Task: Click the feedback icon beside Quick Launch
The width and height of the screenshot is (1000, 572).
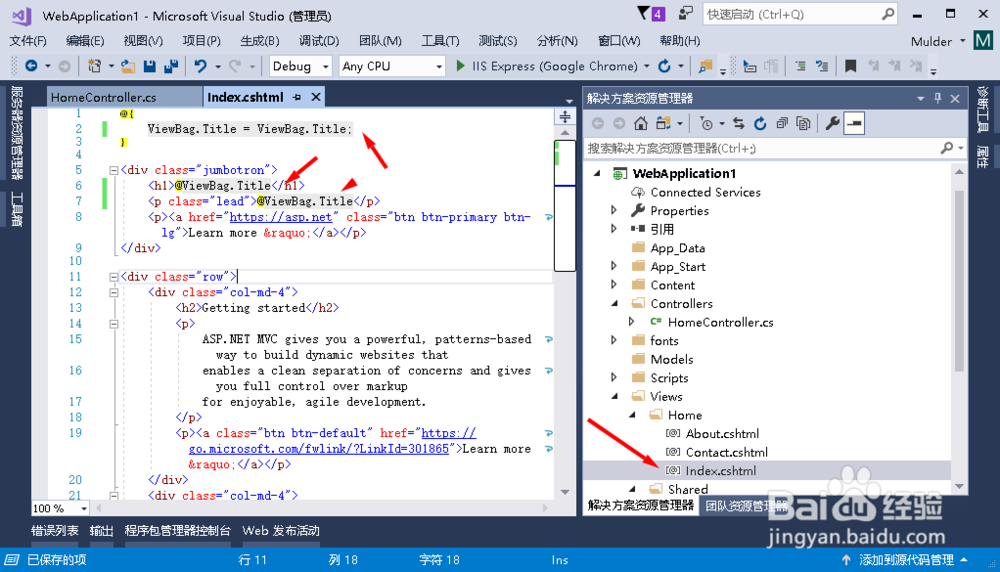Action: pos(686,13)
